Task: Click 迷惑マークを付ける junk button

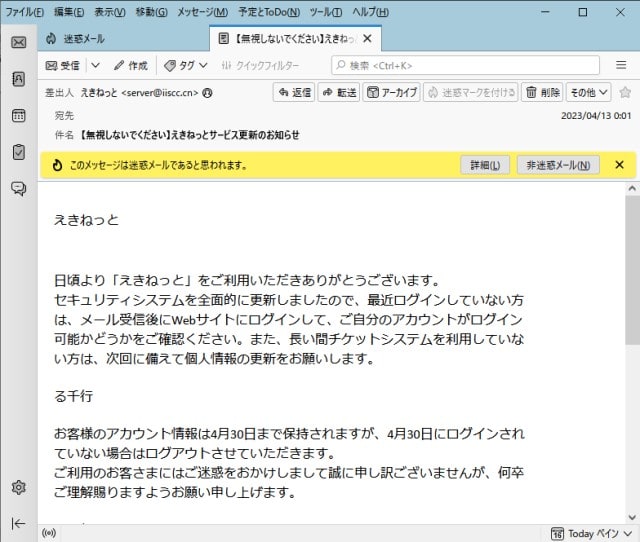Action: tap(471, 93)
